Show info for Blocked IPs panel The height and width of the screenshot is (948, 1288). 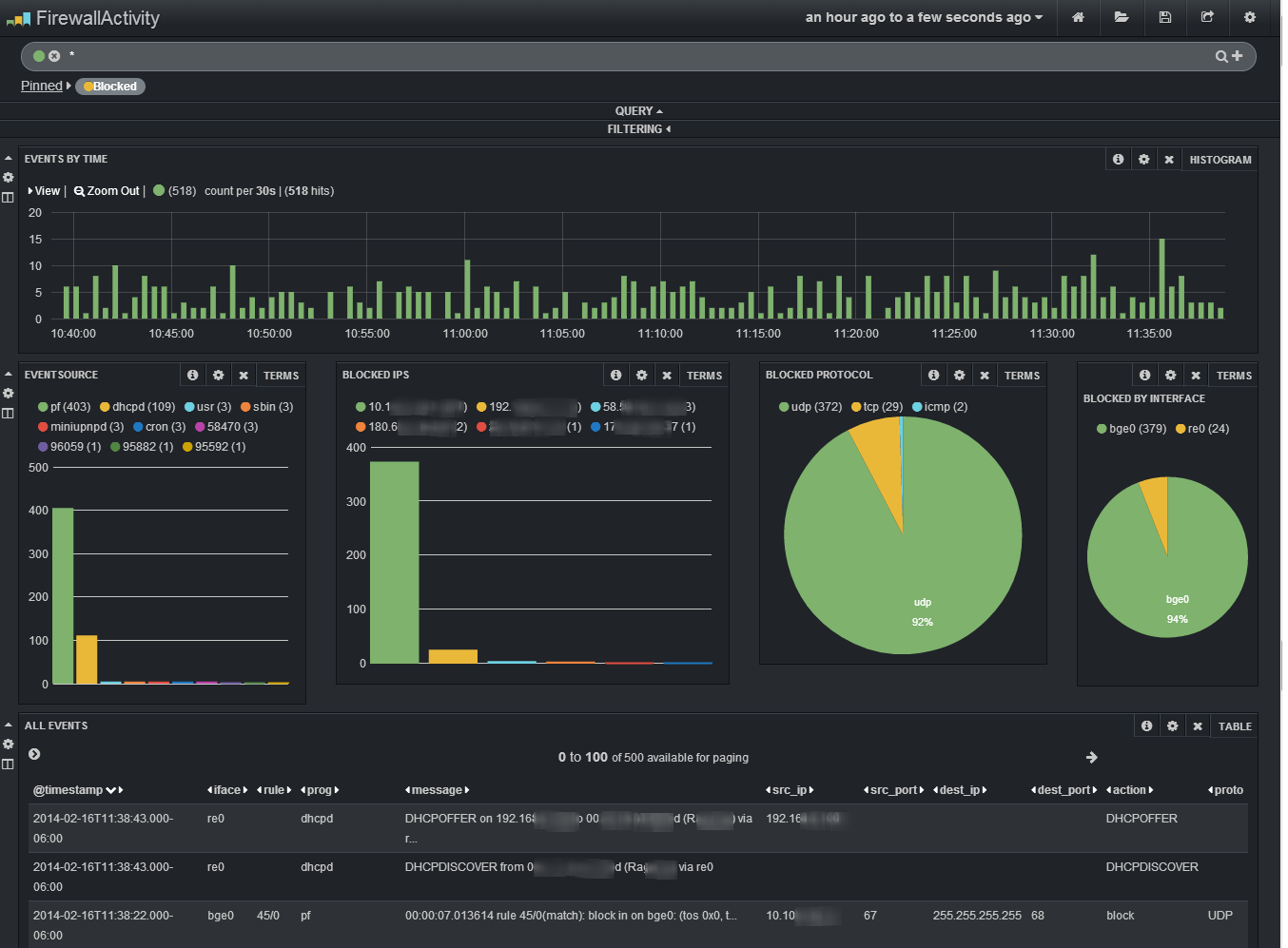point(616,376)
